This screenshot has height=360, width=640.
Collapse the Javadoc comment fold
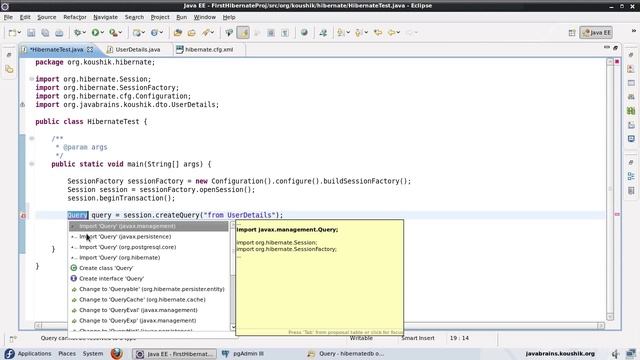click(x=31, y=138)
